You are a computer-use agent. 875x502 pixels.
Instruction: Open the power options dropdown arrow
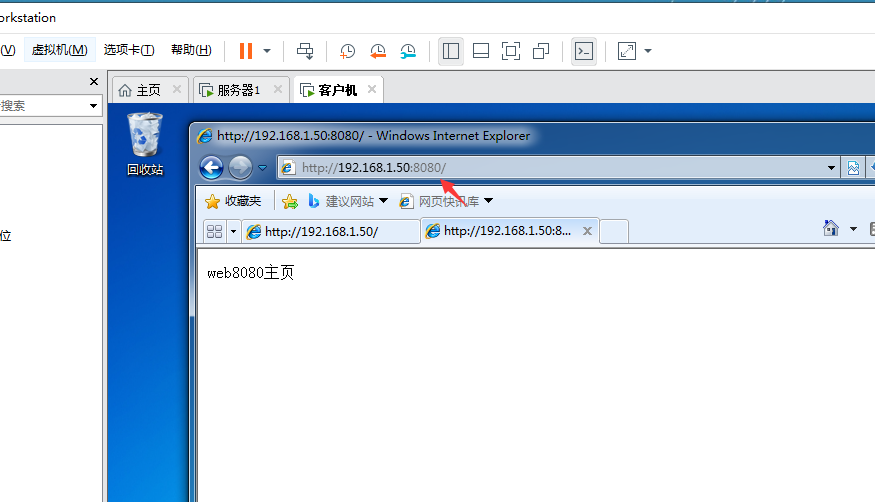coord(267,51)
